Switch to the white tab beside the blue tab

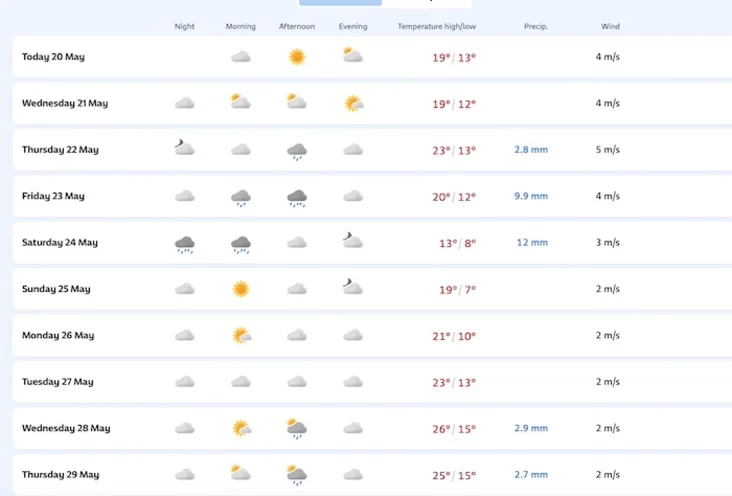pyautogui.click(x=426, y=3)
